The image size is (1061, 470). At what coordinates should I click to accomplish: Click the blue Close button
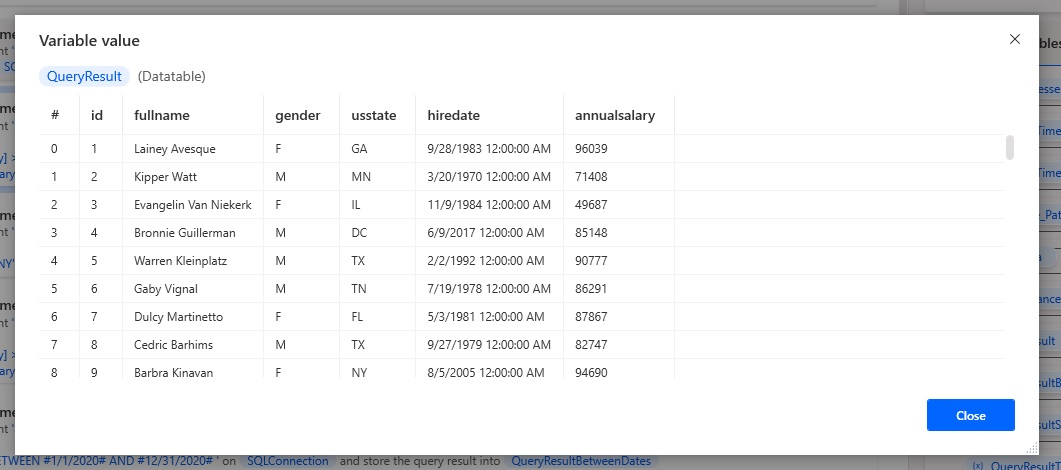coord(970,415)
